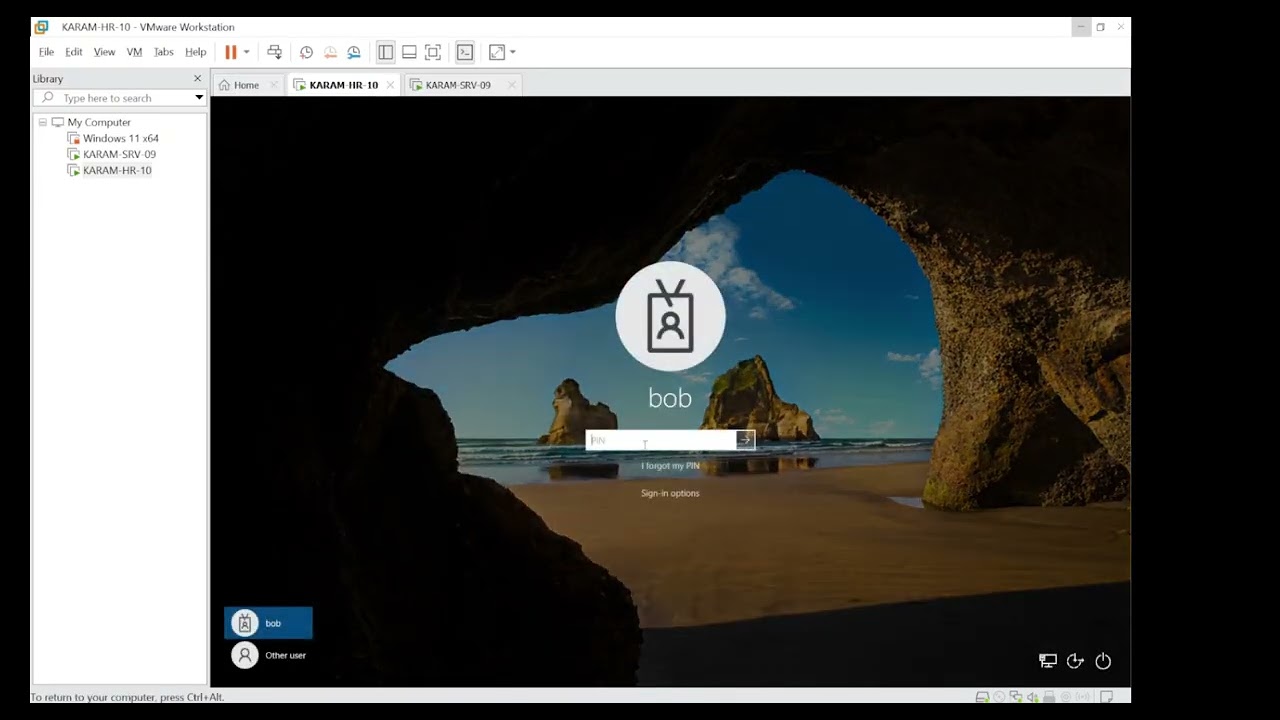Open the Ease of Access icon
The image size is (1280, 720).
click(x=1076, y=661)
